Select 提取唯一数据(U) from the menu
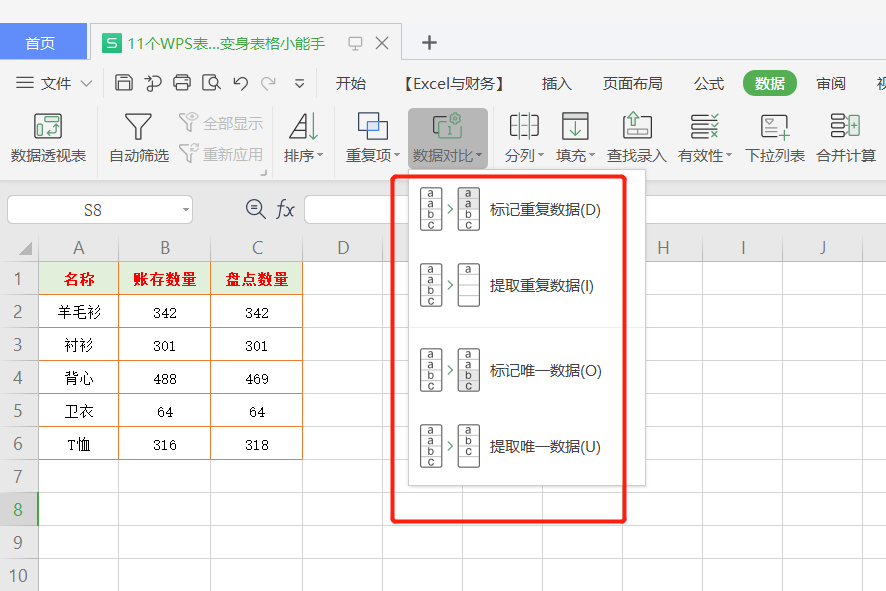Screen dimensions: 886x591 point(544,447)
